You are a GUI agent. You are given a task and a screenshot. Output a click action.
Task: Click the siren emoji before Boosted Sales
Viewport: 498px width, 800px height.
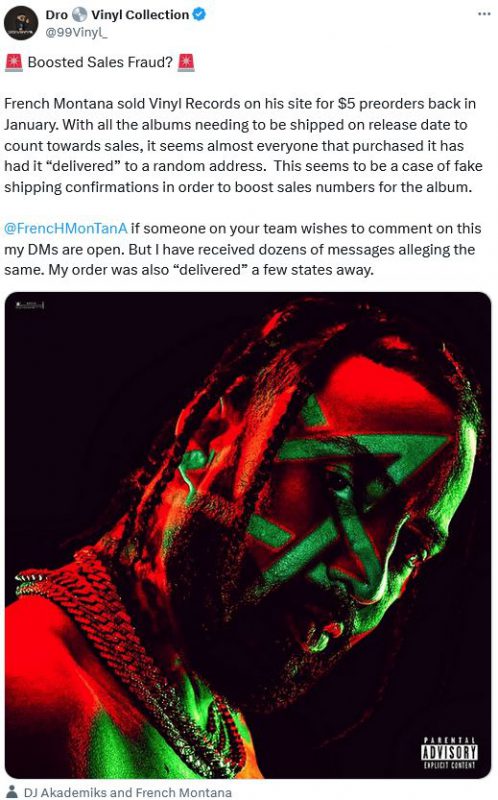14,62
